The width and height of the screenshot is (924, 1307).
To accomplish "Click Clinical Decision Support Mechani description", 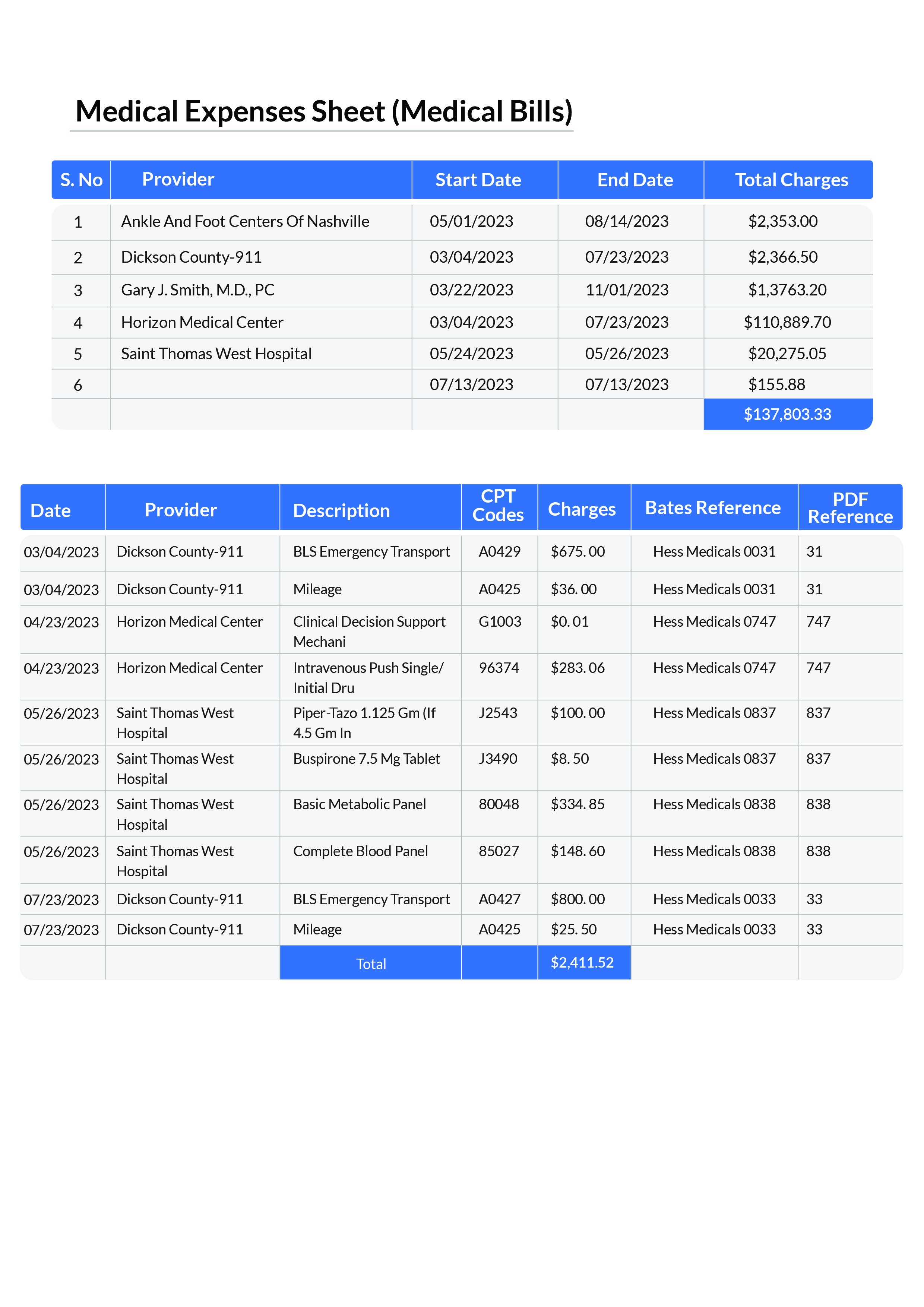I will (x=369, y=632).
